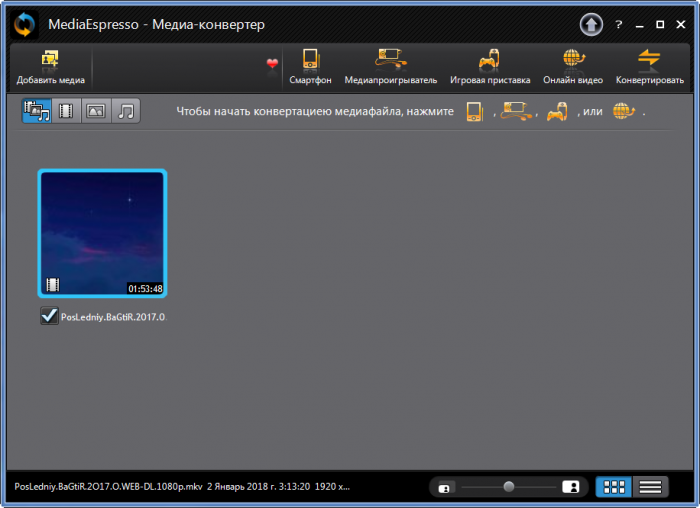Click the 01:53:48 duration label on the thumbnail
The height and width of the screenshot is (508, 700).
[145, 289]
